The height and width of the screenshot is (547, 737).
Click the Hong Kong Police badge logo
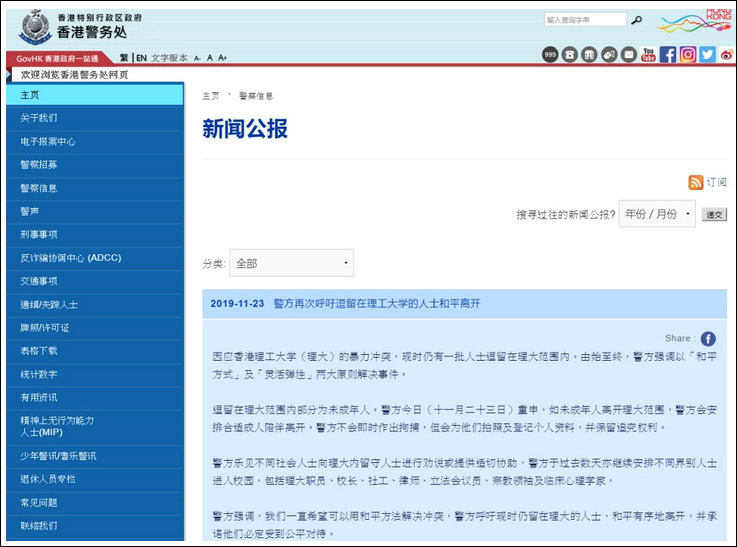click(x=34, y=27)
